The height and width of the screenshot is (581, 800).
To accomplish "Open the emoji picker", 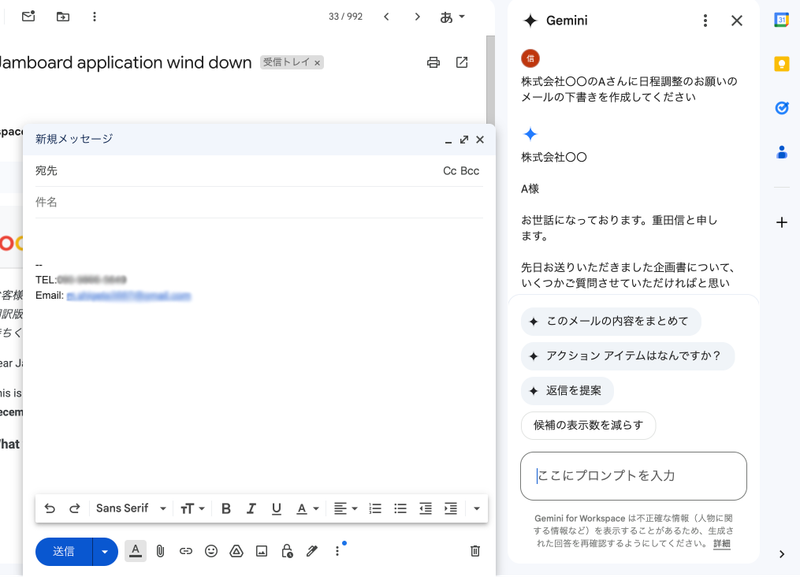I will coord(211,551).
